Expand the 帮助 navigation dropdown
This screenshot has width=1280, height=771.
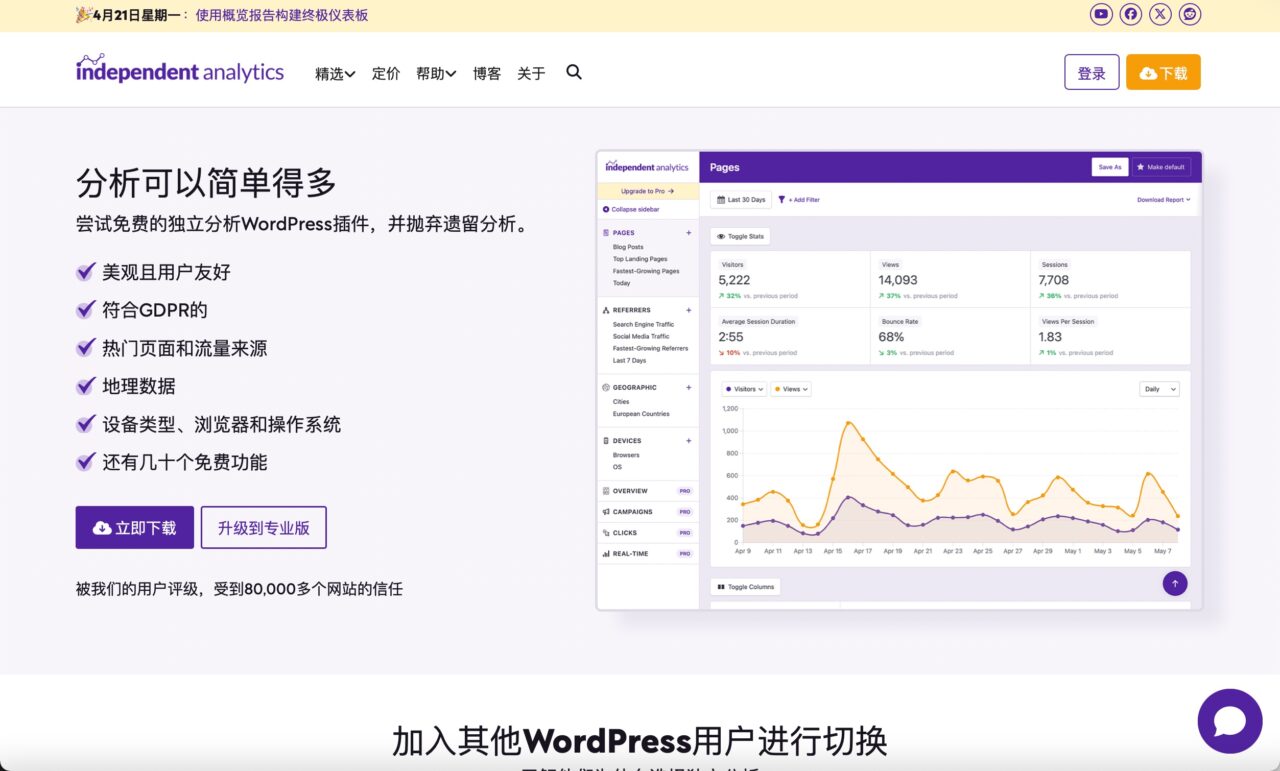pos(436,74)
